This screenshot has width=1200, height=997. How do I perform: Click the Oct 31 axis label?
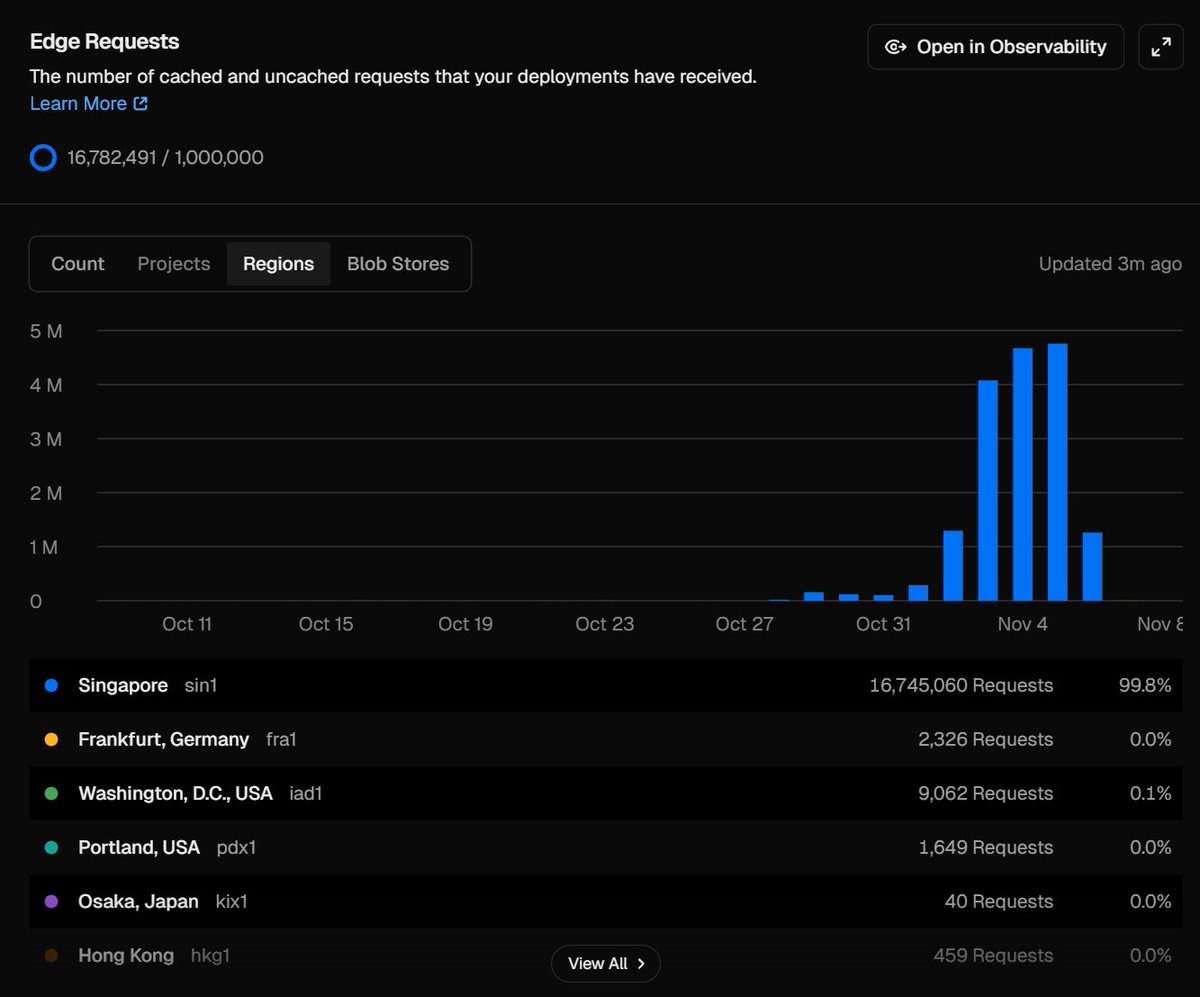[x=884, y=624]
